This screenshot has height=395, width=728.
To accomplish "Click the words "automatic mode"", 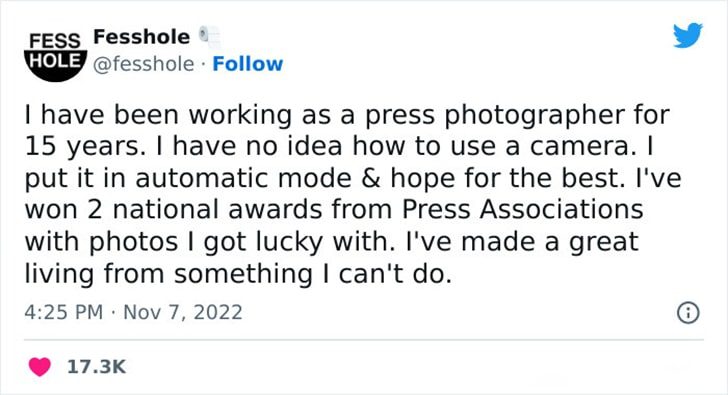I will 243,178.
